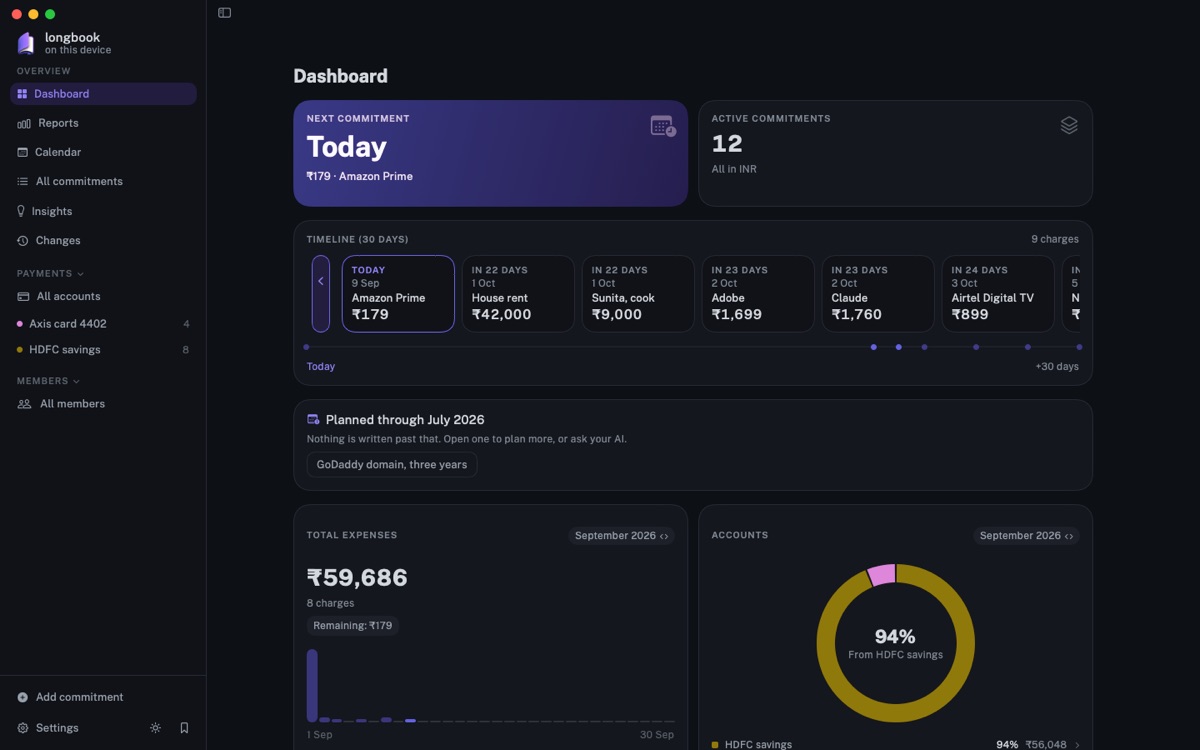Toggle the sidebar panel icon
1200x750 pixels.
[x=224, y=13]
